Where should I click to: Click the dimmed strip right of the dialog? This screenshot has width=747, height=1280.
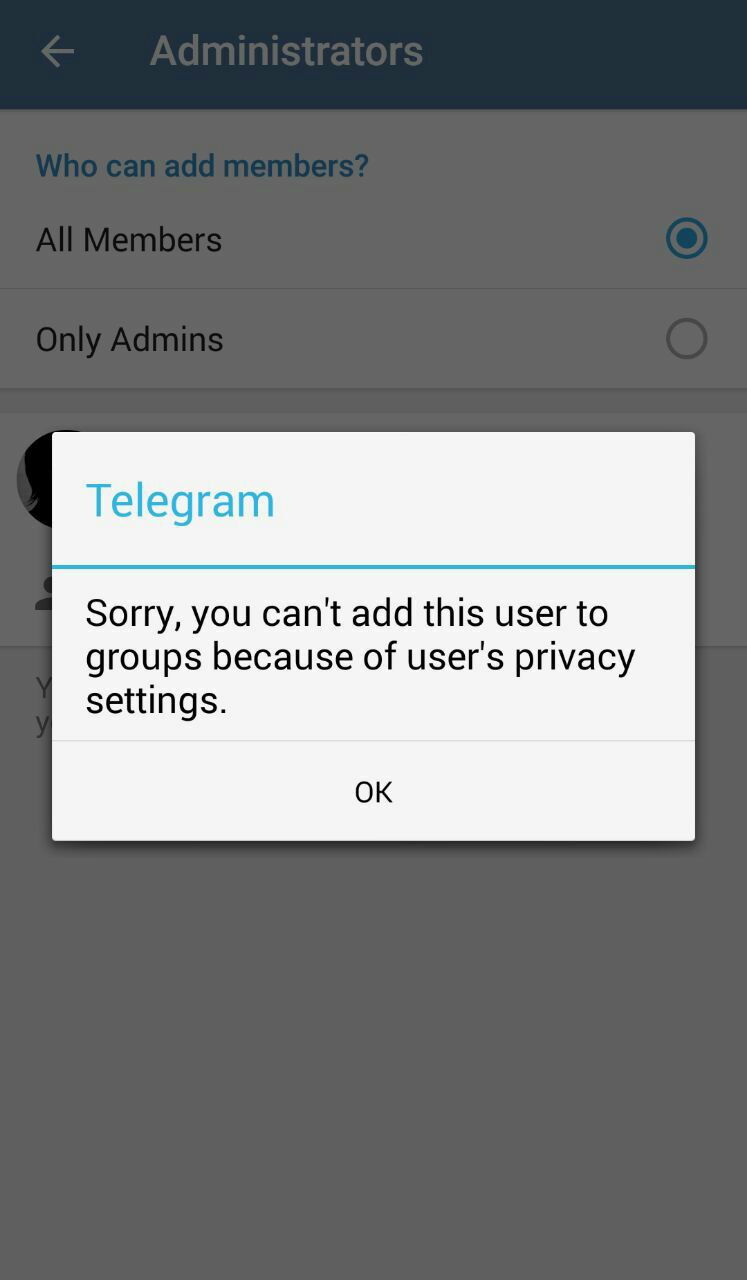click(721, 636)
